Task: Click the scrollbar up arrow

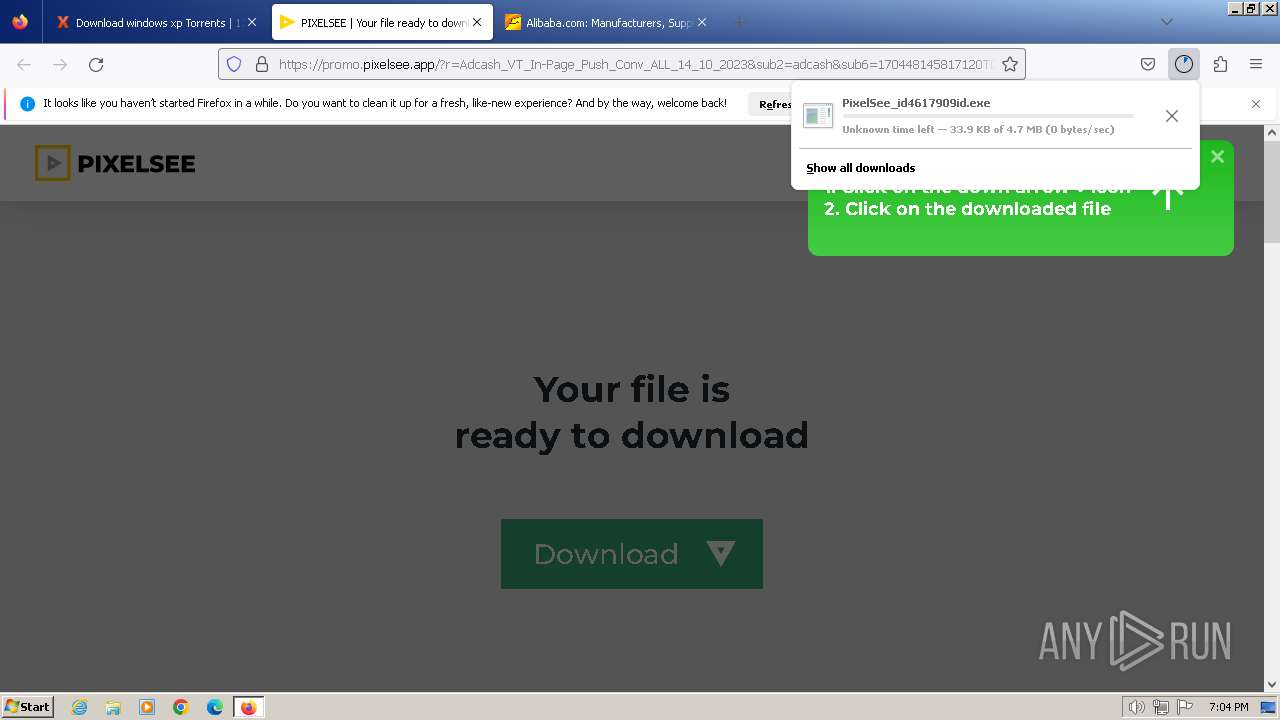Action: [1272, 132]
